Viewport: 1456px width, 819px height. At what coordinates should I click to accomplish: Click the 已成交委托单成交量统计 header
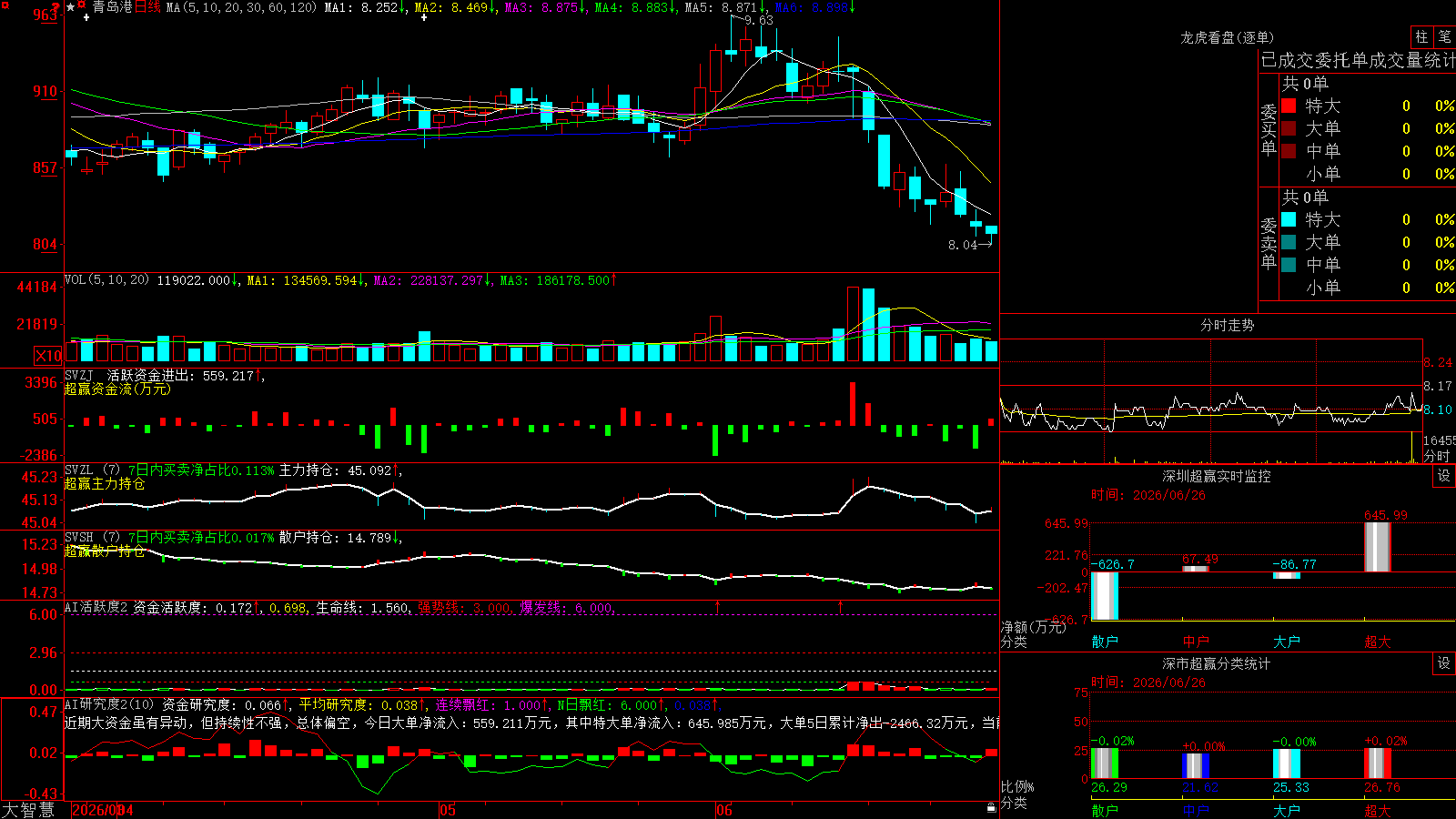pos(1358,60)
